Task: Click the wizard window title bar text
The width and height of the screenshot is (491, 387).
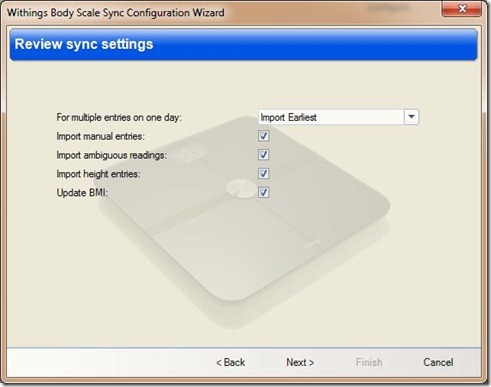Action: (x=116, y=13)
